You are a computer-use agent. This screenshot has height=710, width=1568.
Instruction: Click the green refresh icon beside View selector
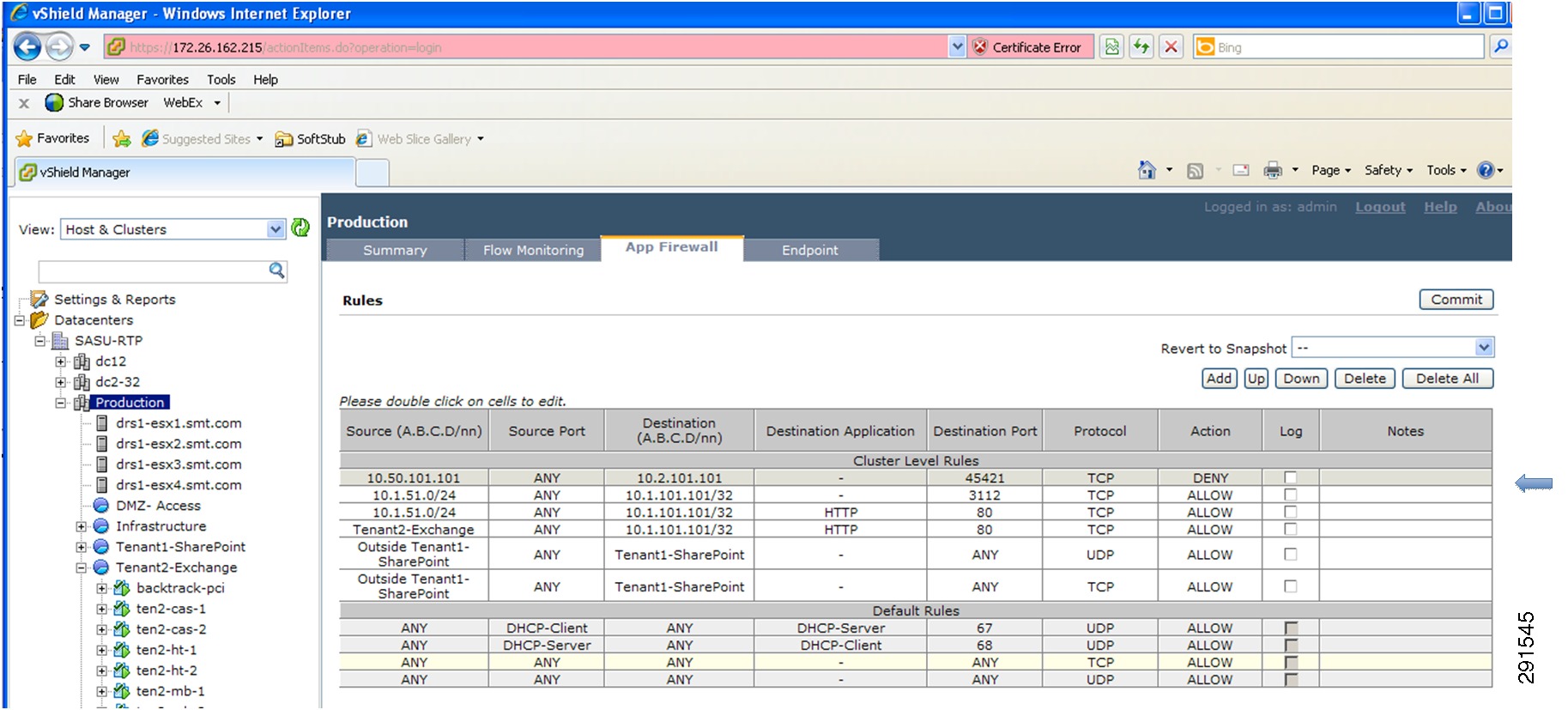tap(300, 228)
